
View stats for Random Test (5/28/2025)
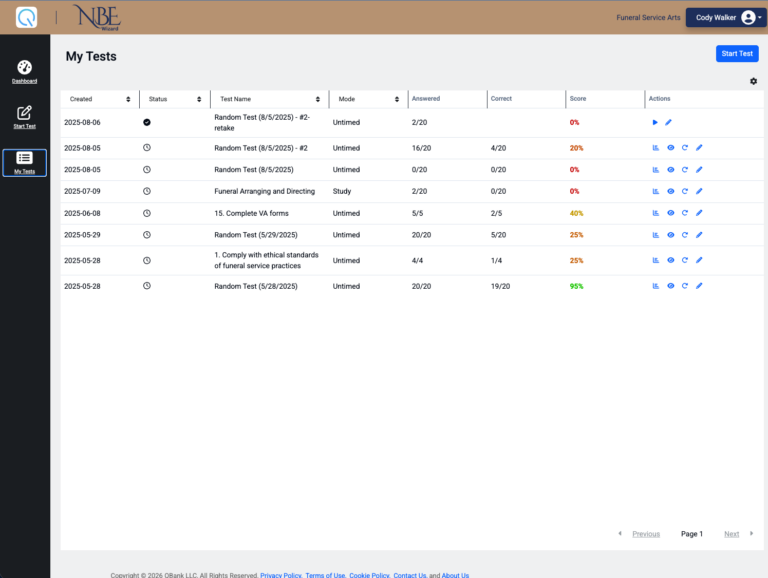(x=656, y=286)
